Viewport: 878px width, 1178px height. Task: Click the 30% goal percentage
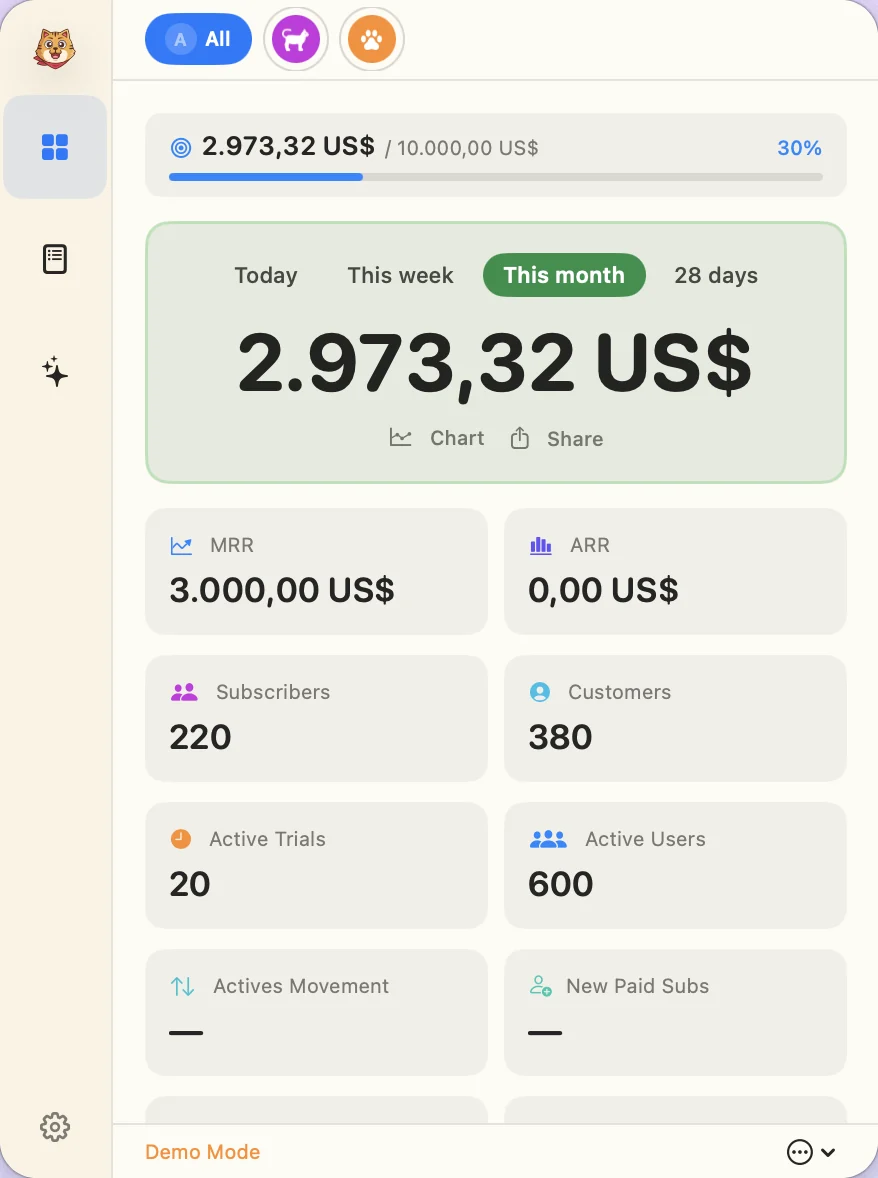[x=799, y=148]
